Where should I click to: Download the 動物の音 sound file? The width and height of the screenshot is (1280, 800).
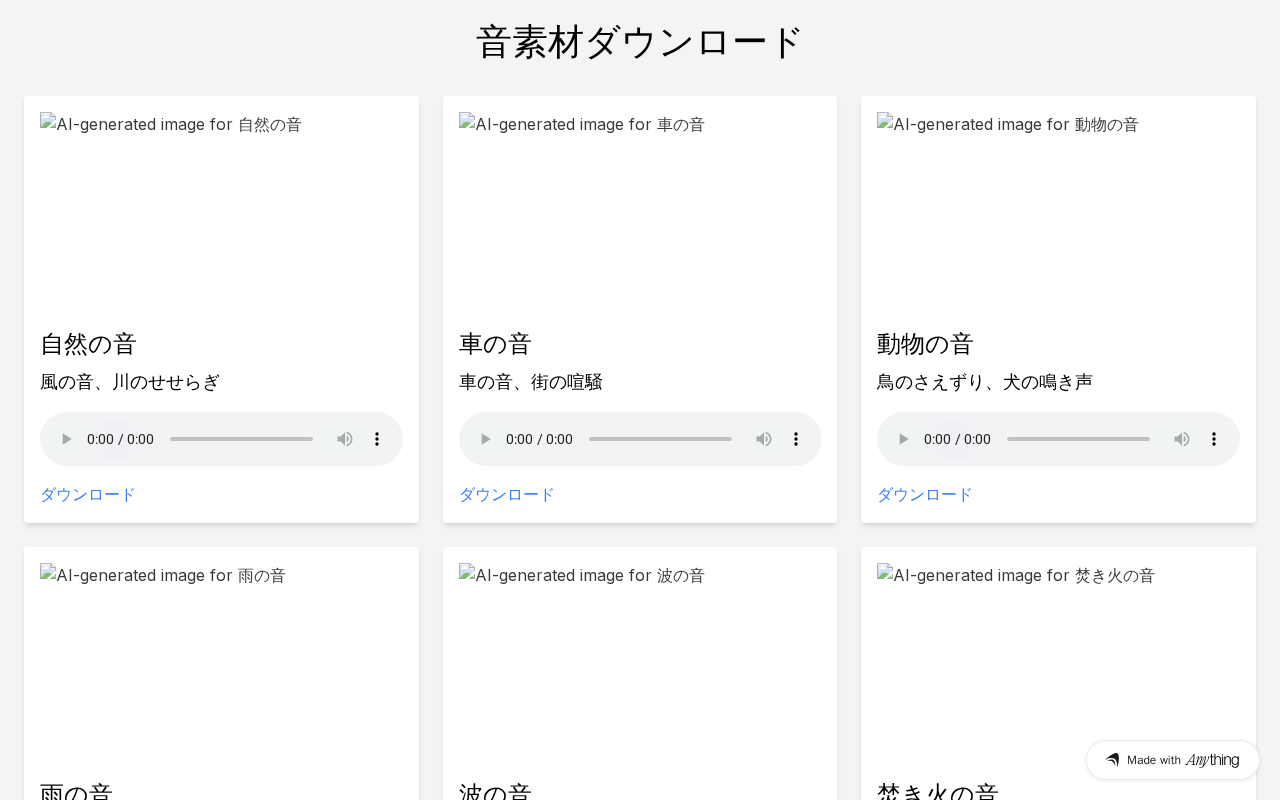click(925, 495)
